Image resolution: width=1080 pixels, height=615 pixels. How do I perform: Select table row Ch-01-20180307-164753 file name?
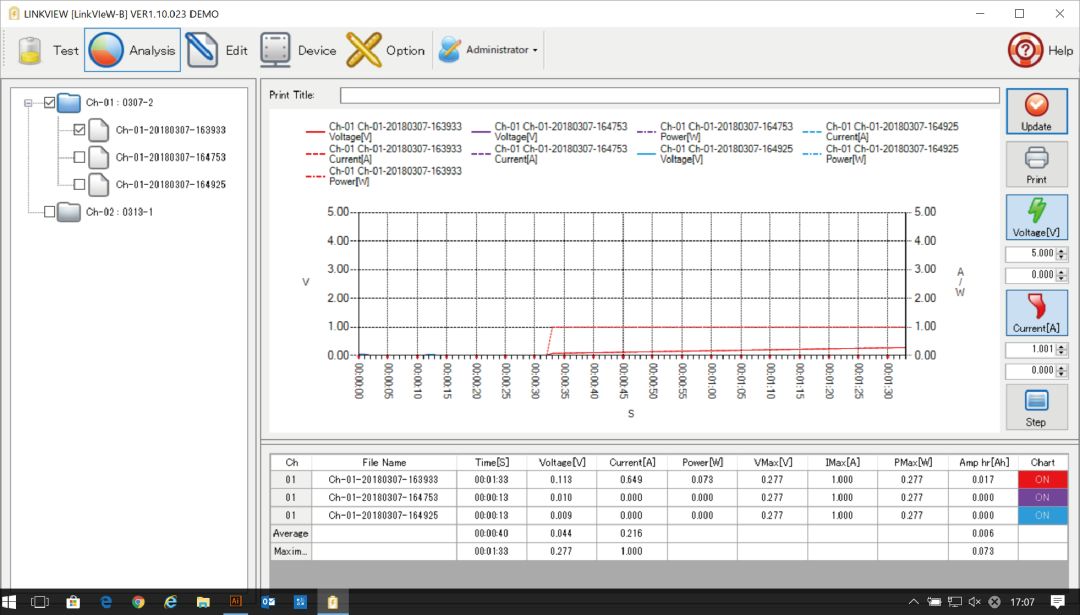coord(384,497)
